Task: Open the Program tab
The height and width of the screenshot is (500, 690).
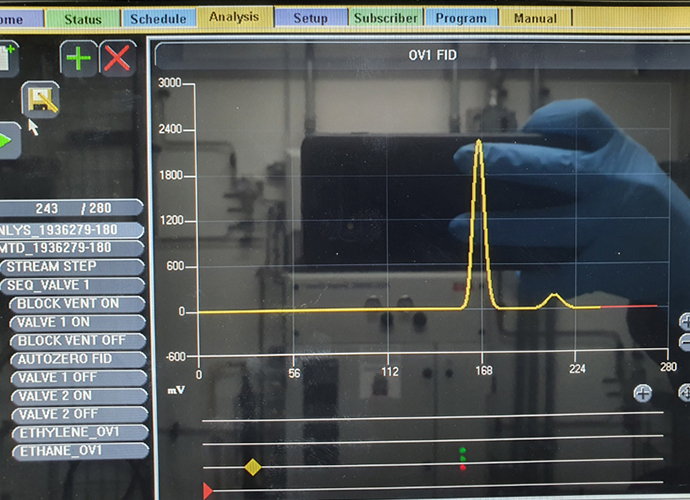Action: [x=461, y=18]
